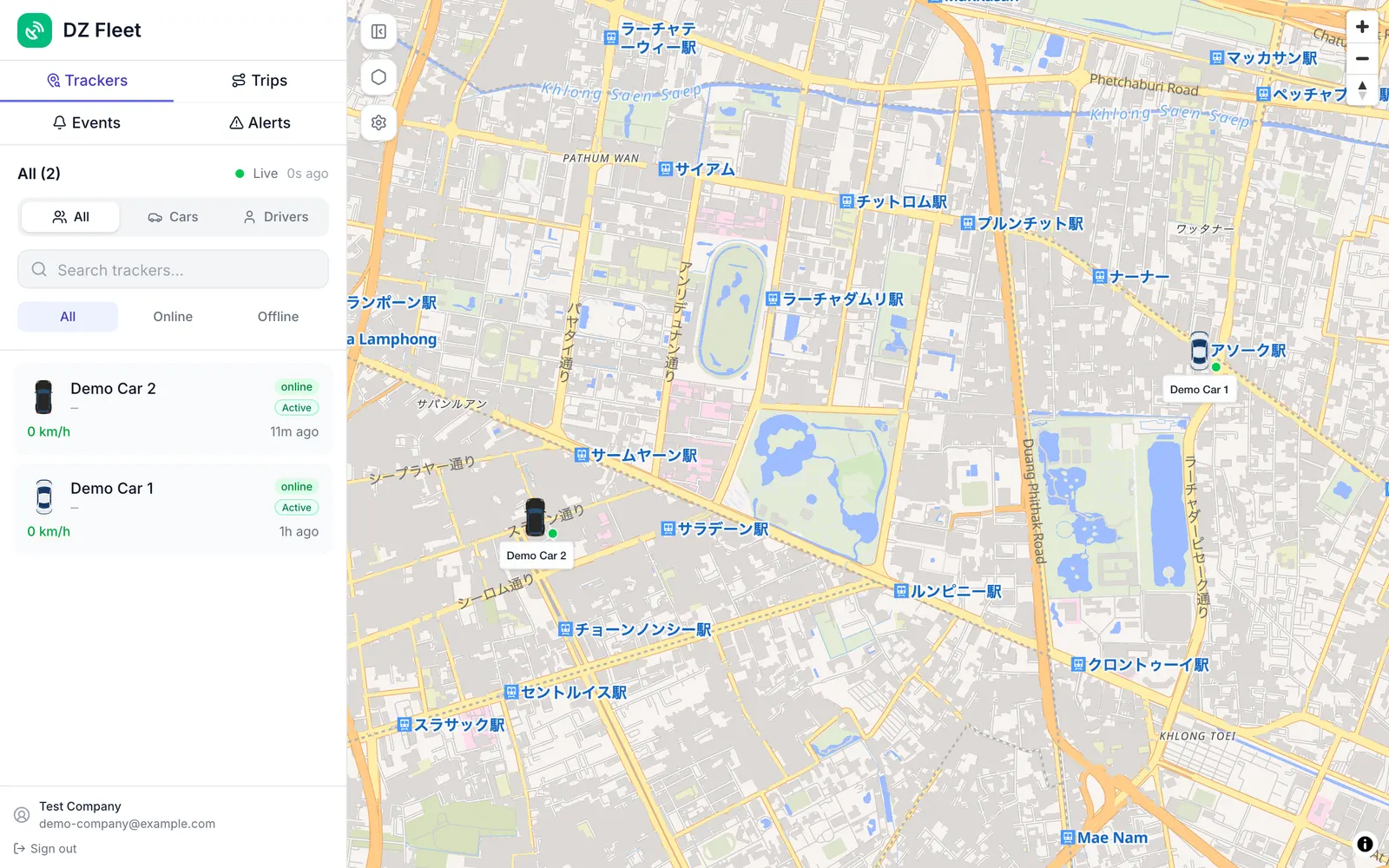Show only Online trackers
1389x868 pixels.
(173, 317)
